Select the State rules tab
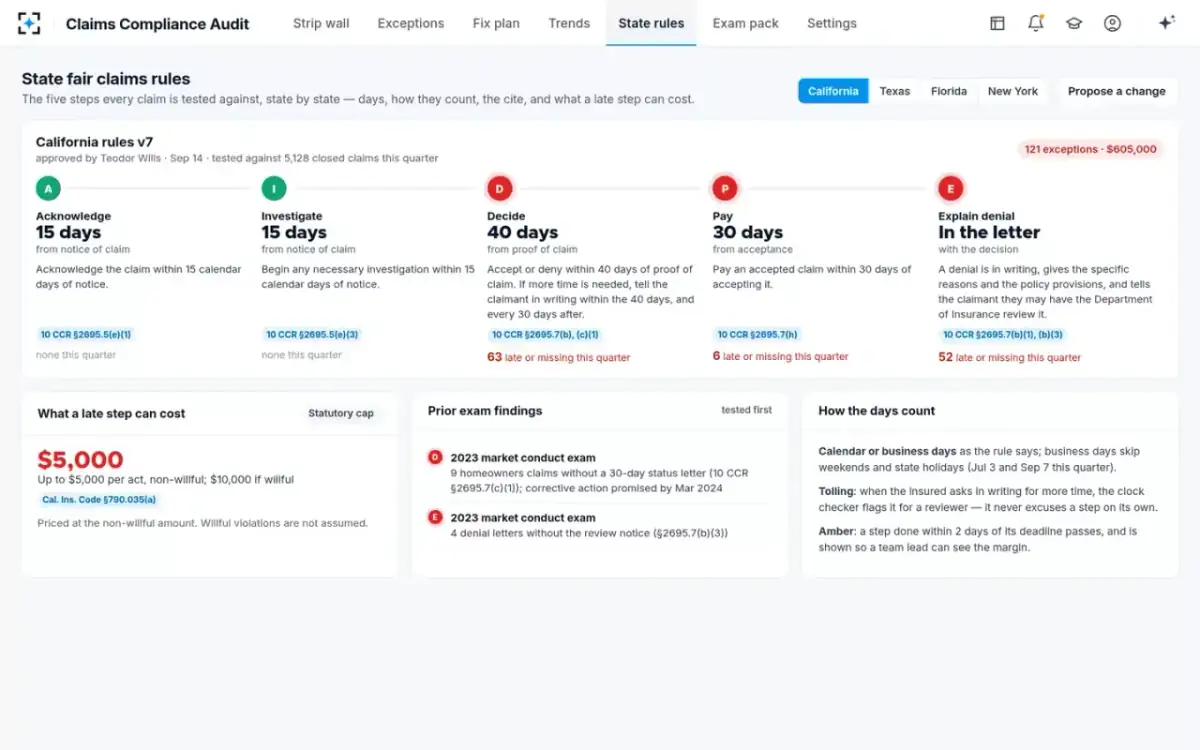This screenshot has width=1200, height=750. pyautogui.click(x=651, y=23)
